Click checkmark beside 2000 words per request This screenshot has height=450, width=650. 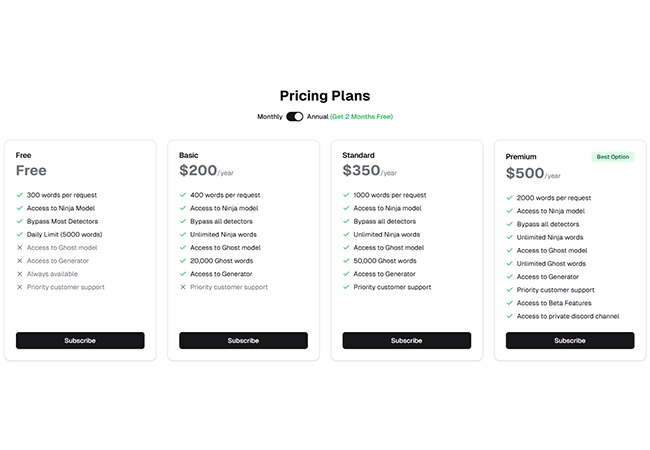[510, 198]
